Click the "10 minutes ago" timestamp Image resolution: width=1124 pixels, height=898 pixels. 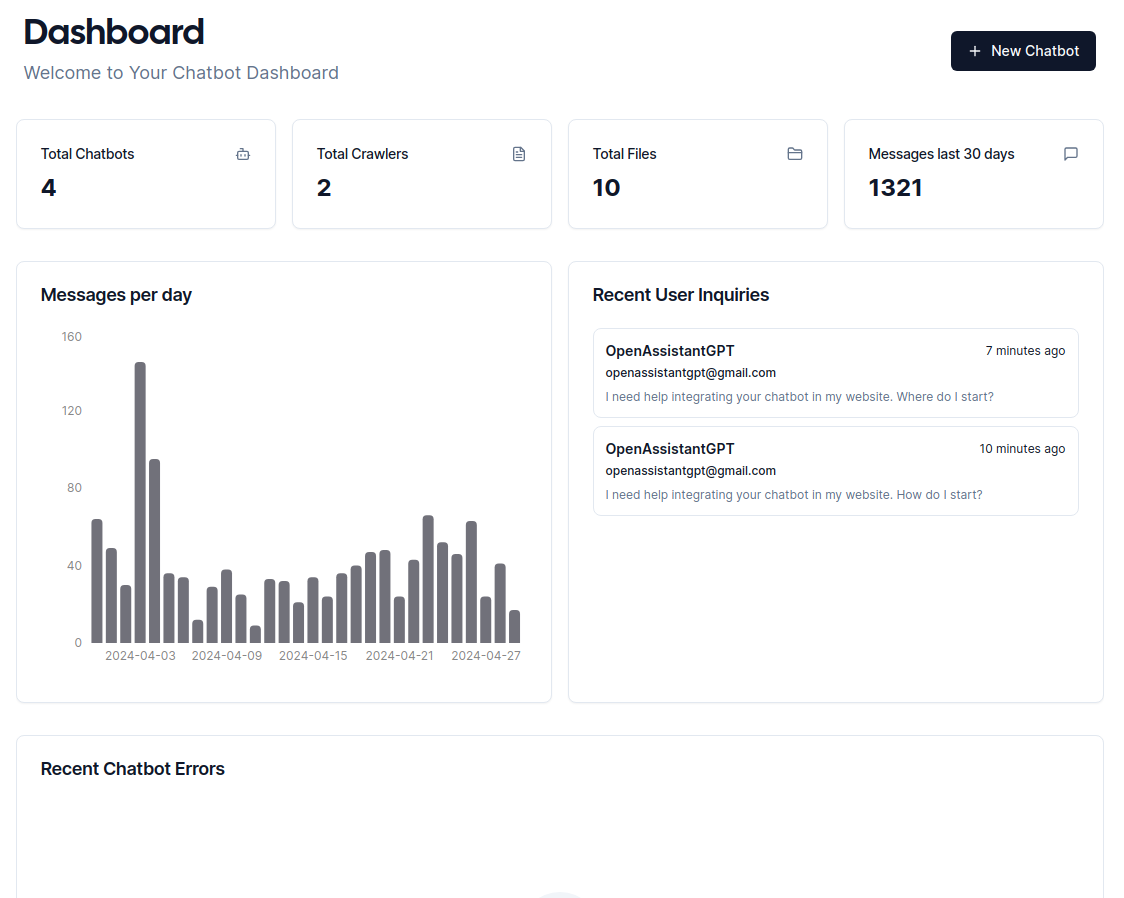pos(1022,449)
